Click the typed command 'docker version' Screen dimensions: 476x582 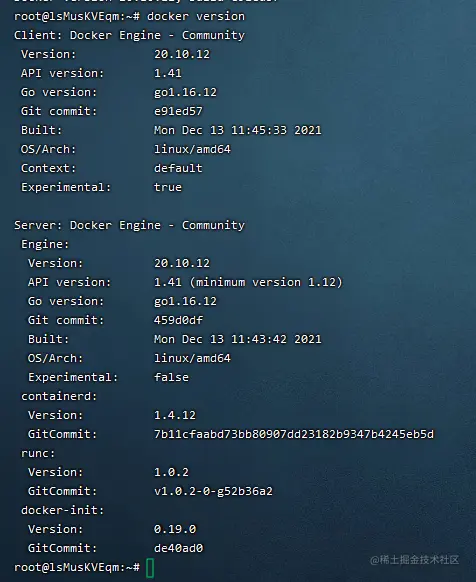196,16
